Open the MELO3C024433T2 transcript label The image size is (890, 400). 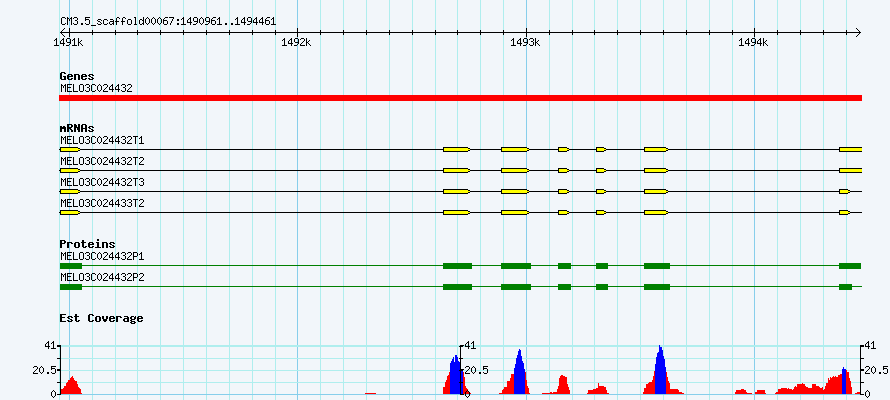tap(102, 203)
